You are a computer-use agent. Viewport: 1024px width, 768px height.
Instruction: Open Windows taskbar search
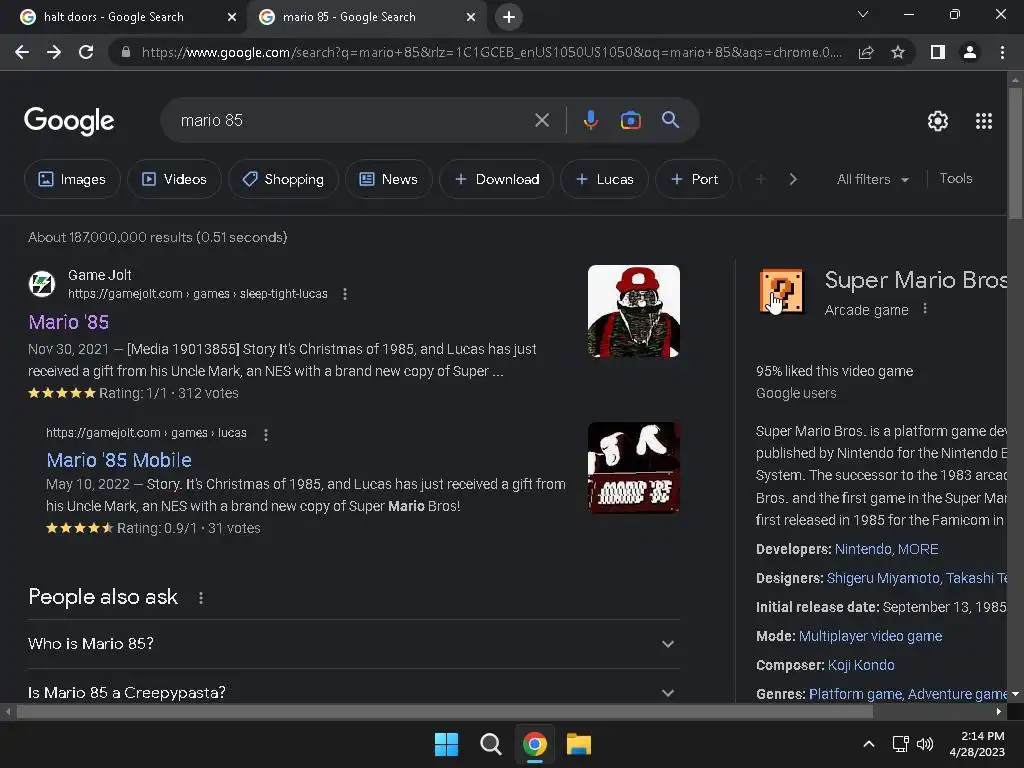tap(490, 744)
